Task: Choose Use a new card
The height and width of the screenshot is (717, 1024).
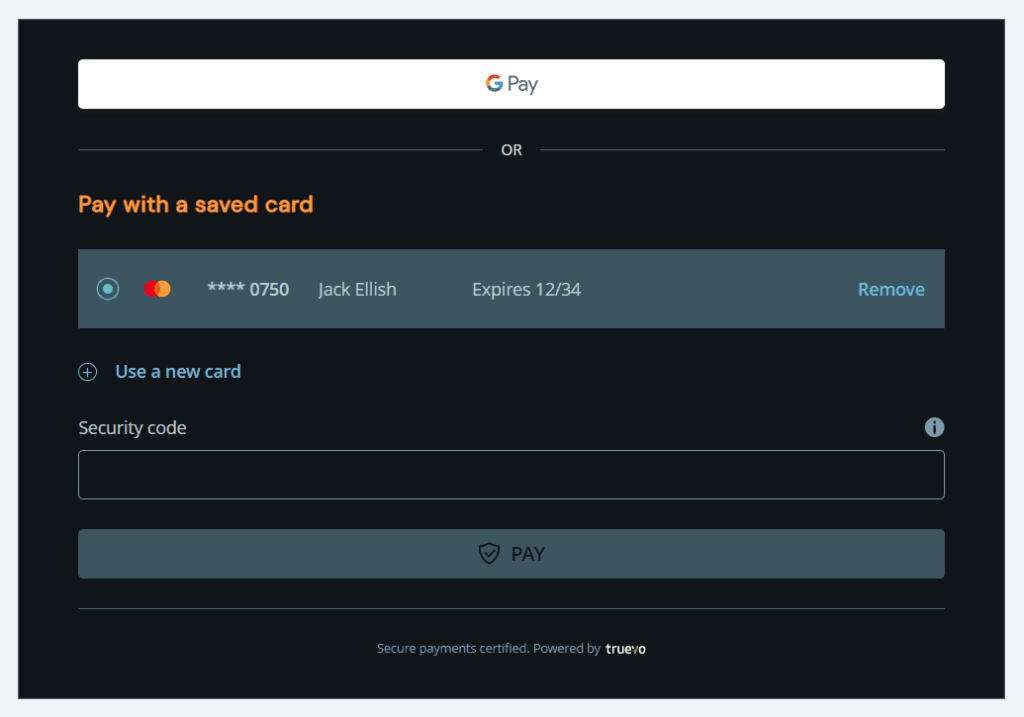Action: tap(178, 372)
